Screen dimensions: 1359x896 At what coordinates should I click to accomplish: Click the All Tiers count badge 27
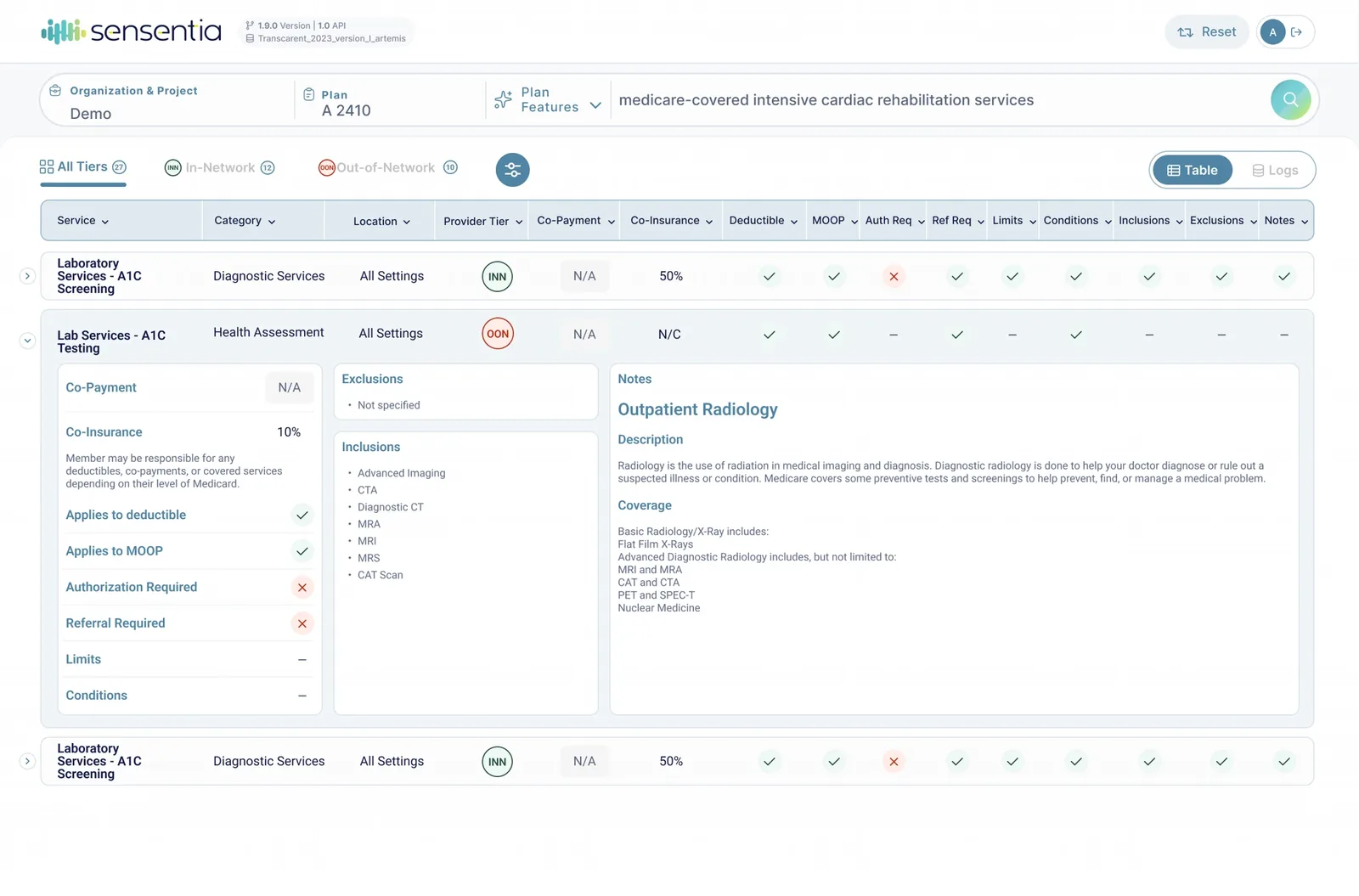pos(120,166)
